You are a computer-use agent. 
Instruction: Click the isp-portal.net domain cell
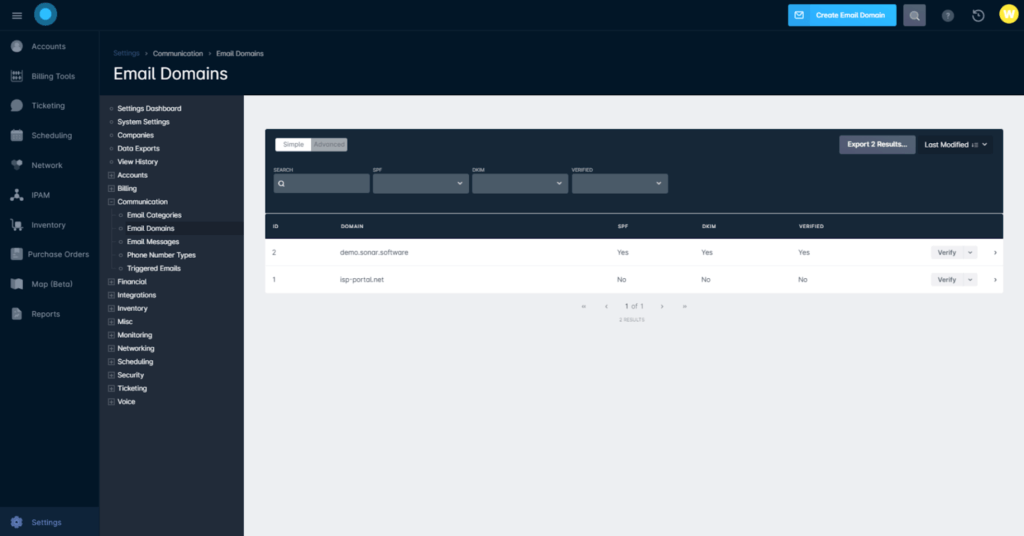point(361,279)
